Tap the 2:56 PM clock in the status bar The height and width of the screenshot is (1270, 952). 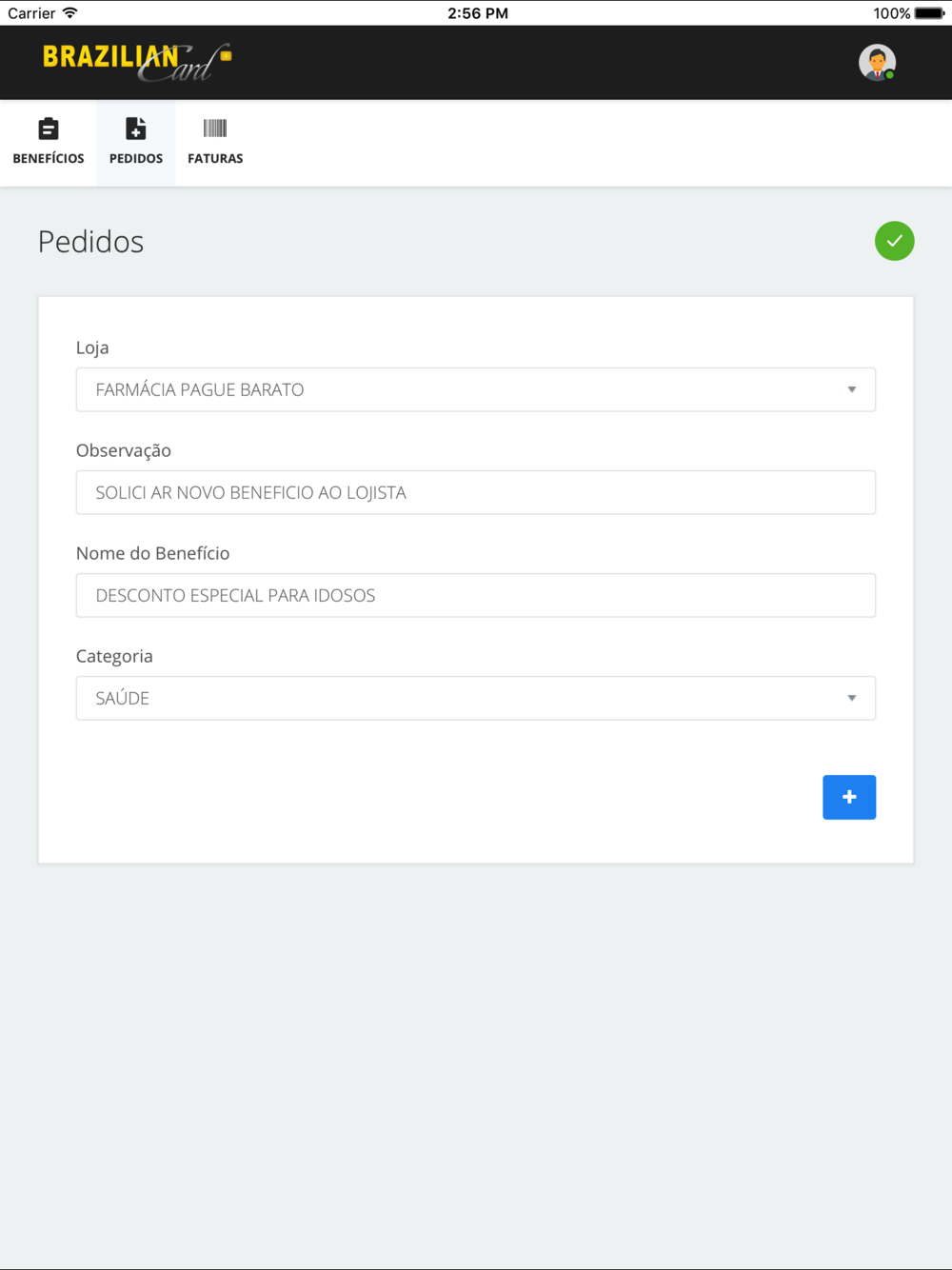(478, 13)
